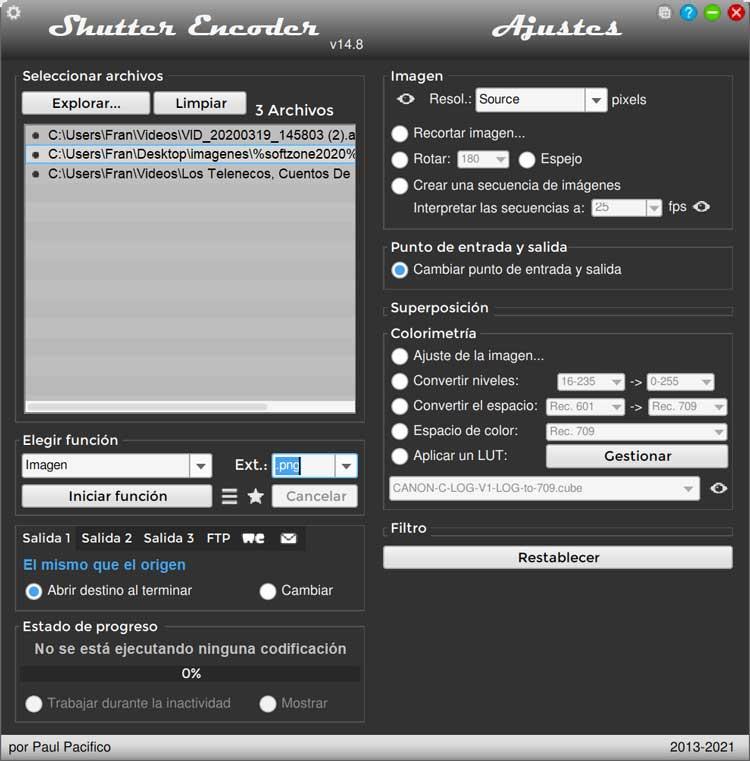Open the Rotar 180 dropdown
This screenshot has height=761, width=750.
483,159
